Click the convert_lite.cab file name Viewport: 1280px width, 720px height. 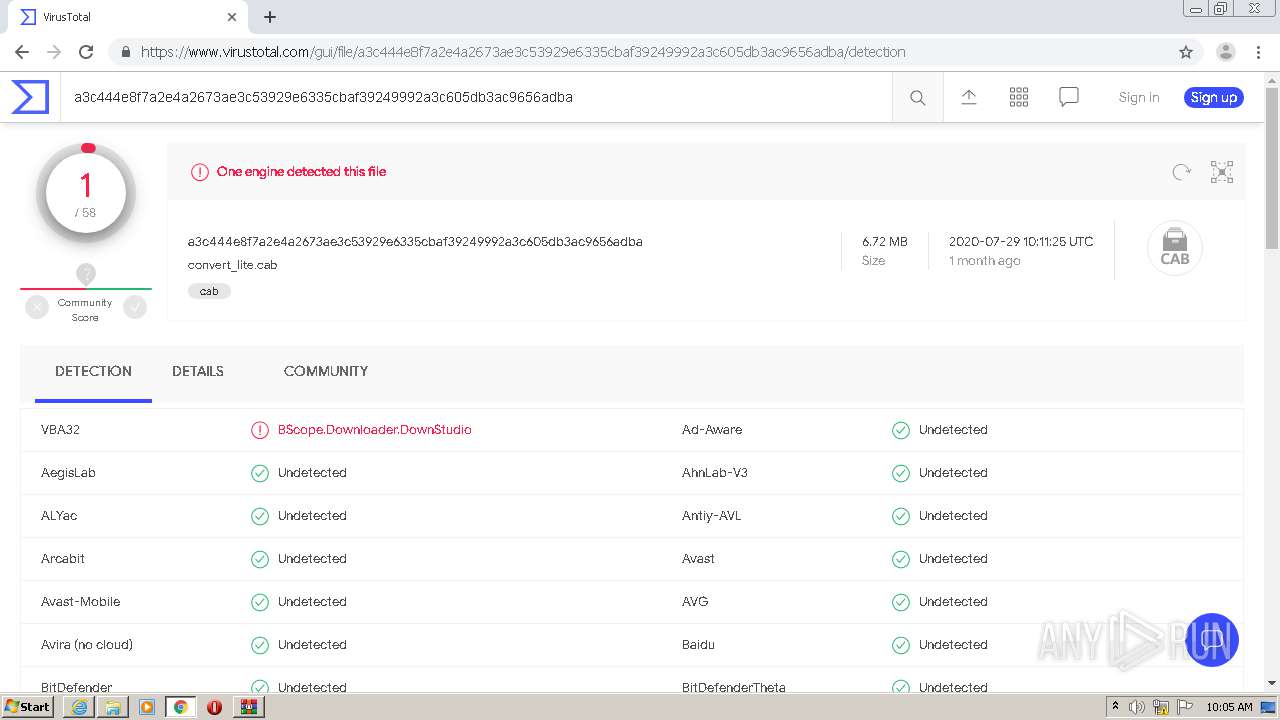click(232, 265)
